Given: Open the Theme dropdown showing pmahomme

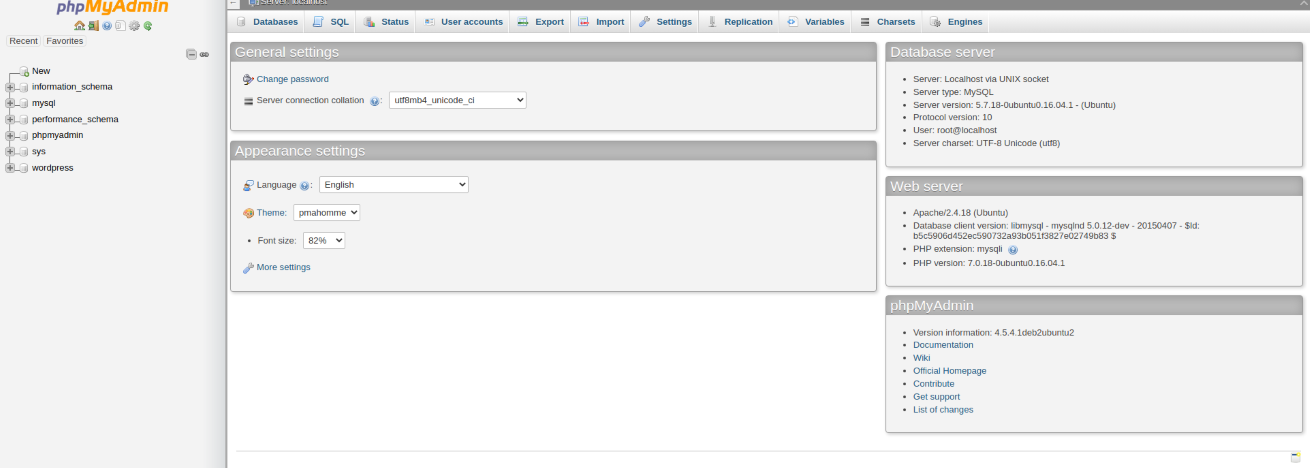Looking at the screenshot, I should (x=326, y=213).
